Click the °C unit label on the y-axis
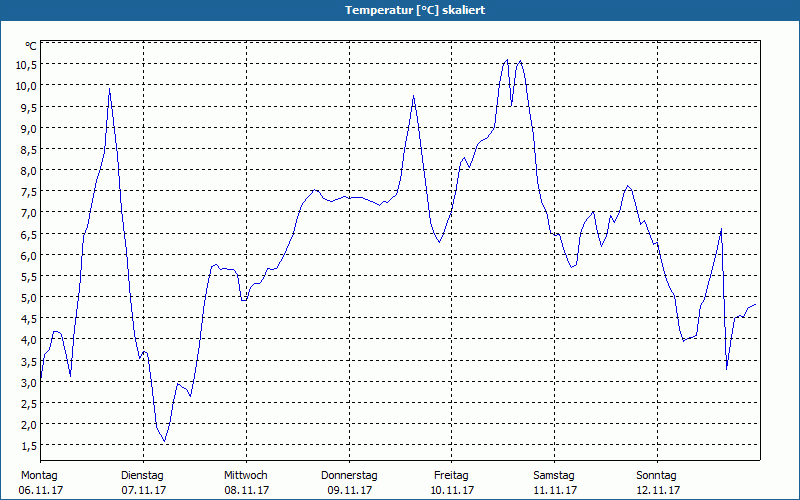 31,46
